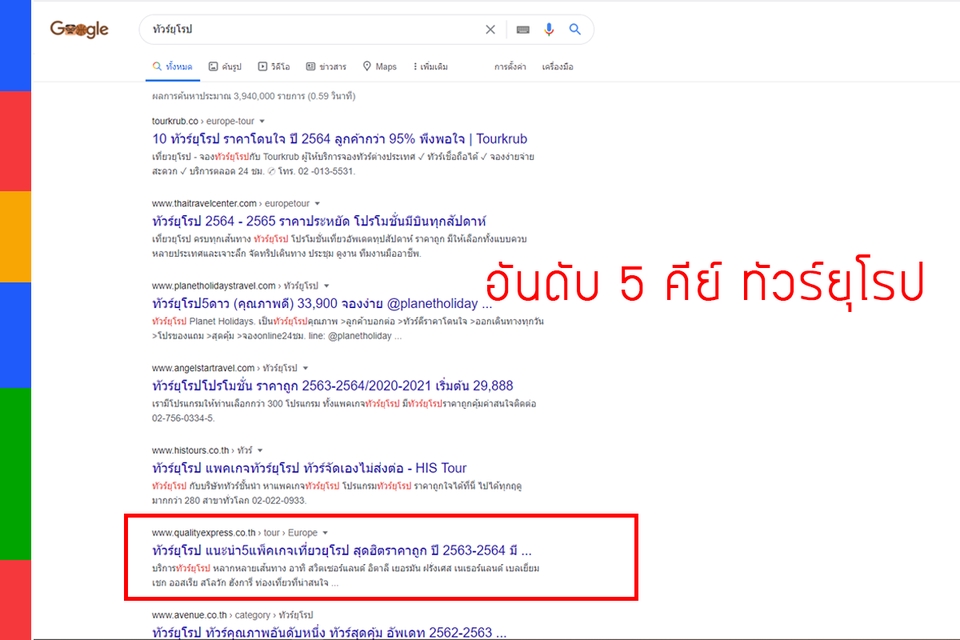
Task: Click the www.thaitravelcenter.com URL breadcrumb
Action: [231, 203]
